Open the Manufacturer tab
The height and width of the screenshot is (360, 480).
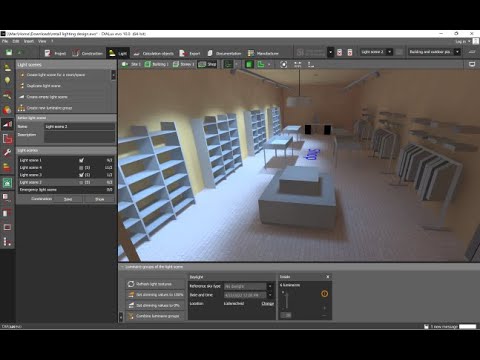point(263,53)
